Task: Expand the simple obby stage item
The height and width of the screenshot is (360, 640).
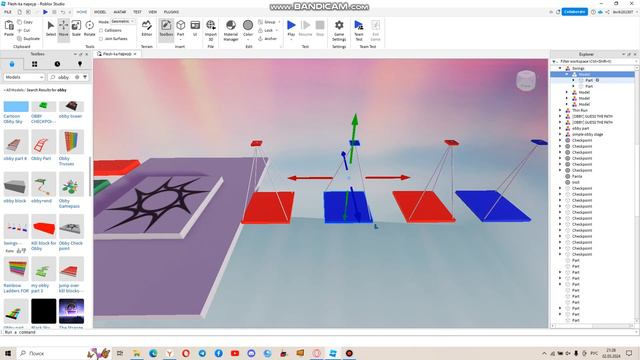Action: [x=560, y=134]
